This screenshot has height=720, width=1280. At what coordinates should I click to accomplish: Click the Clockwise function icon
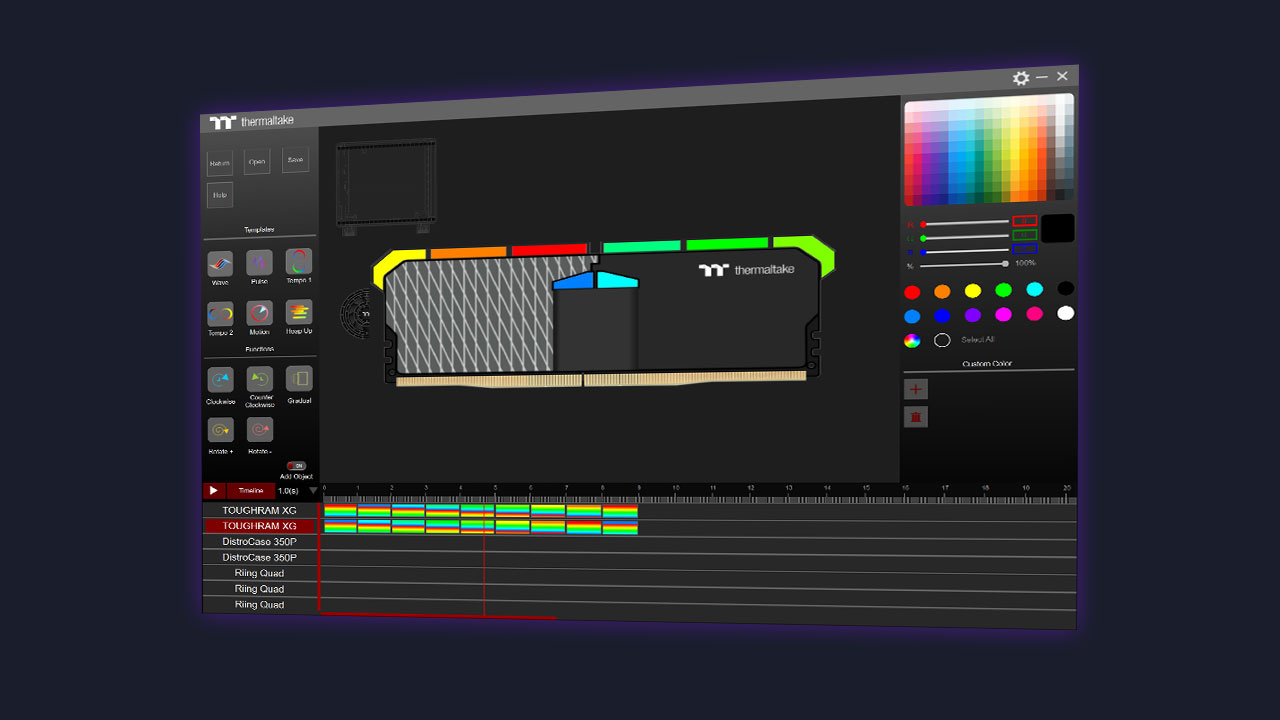[220, 380]
